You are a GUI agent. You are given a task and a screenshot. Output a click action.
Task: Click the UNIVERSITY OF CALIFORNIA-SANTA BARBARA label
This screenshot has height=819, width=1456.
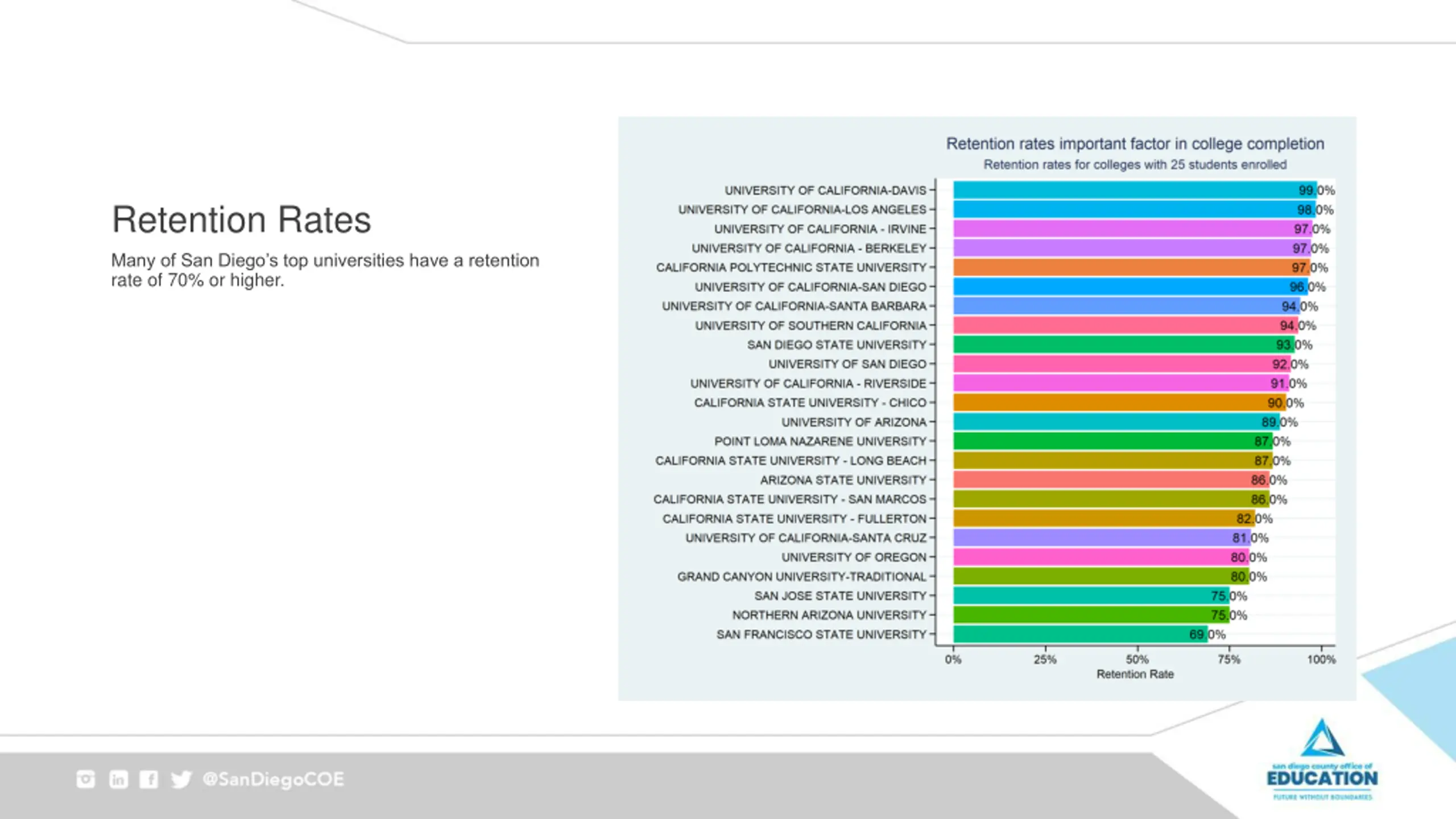(x=794, y=307)
